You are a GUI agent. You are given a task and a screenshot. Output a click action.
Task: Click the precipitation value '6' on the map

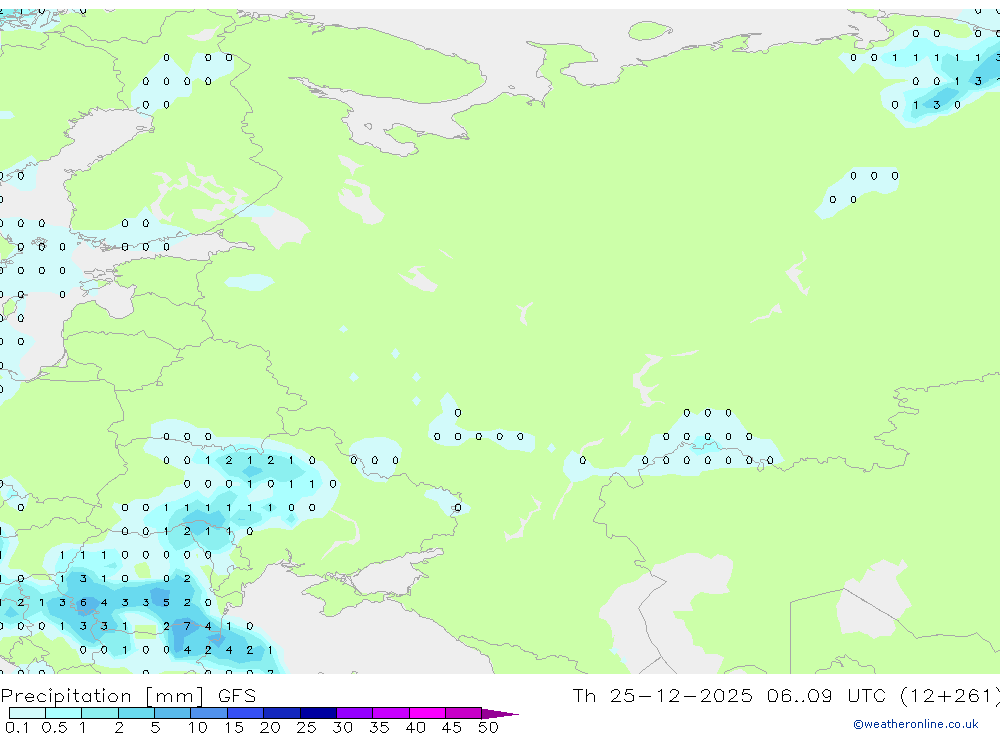point(83,603)
